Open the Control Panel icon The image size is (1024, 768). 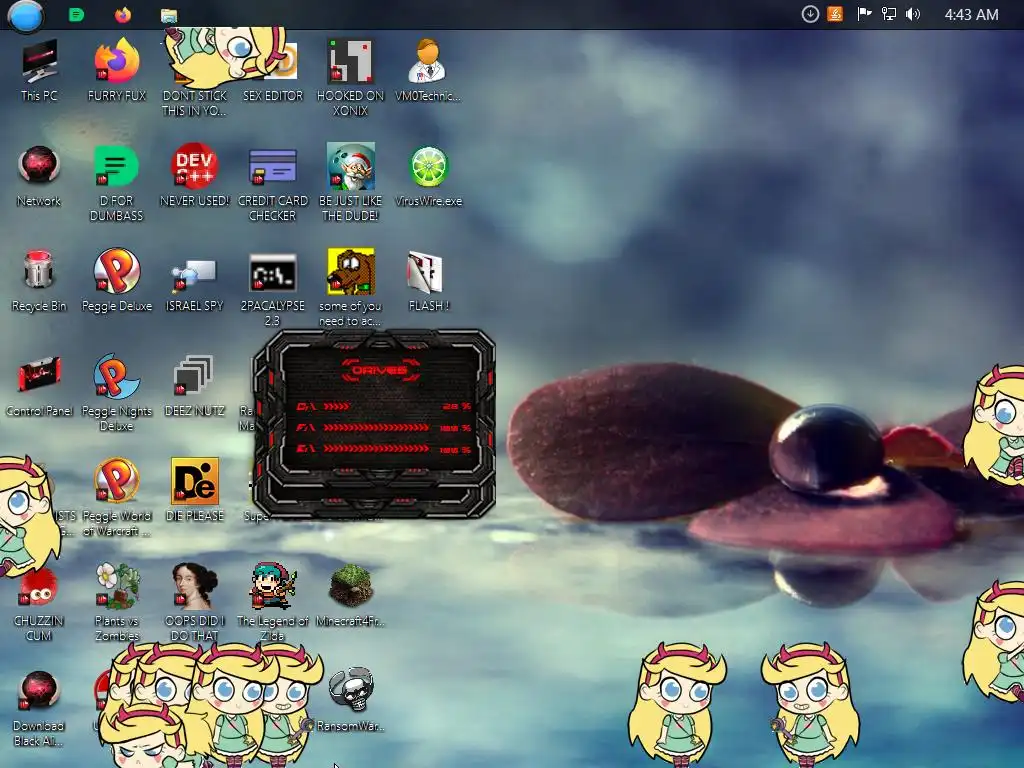(x=39, y=385)
